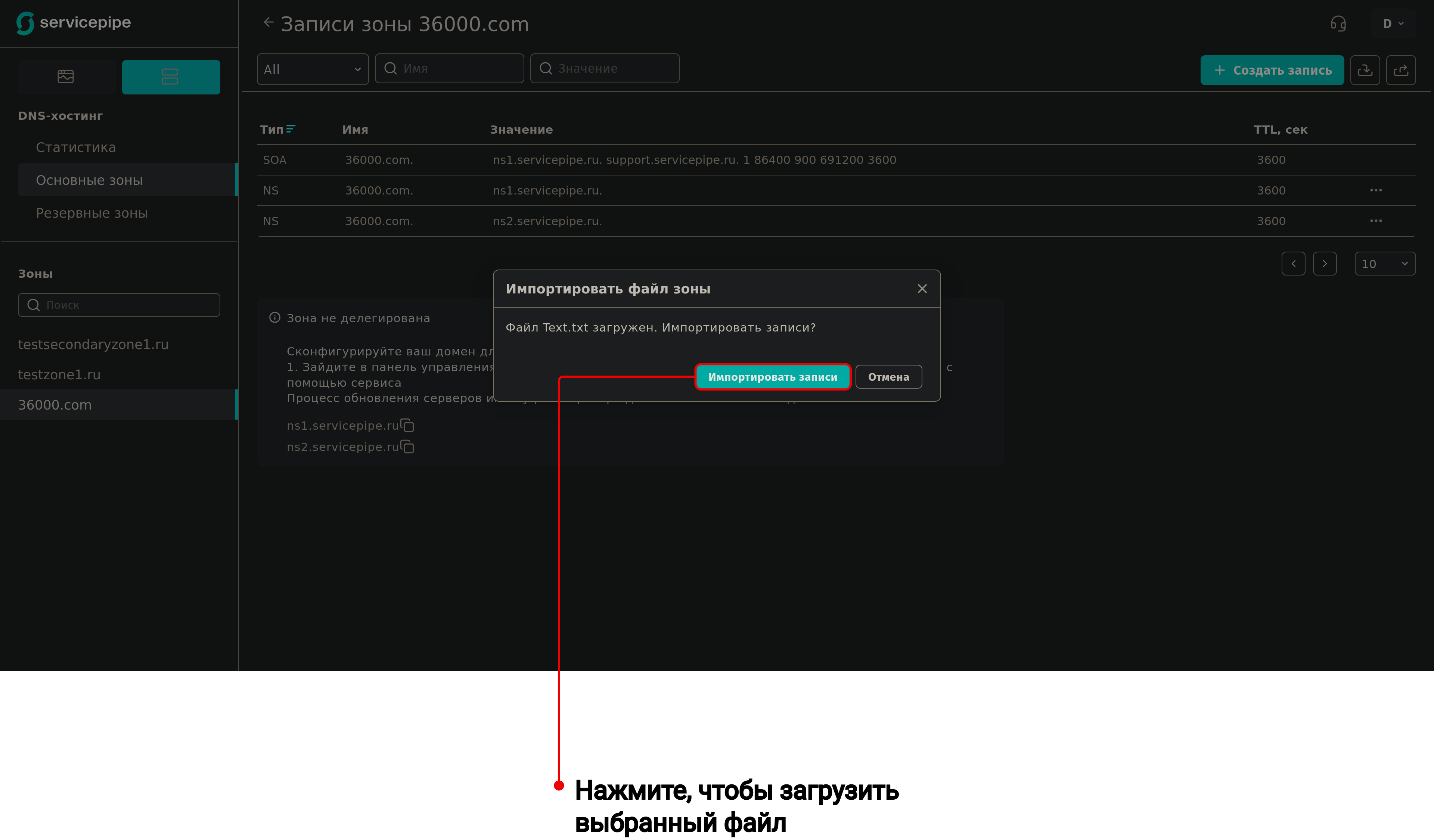Viewport: 1434px width, 840px height.
Task: Copy ns1.servicepipe.ru nameserver address
Action: [x=407, y=425]
